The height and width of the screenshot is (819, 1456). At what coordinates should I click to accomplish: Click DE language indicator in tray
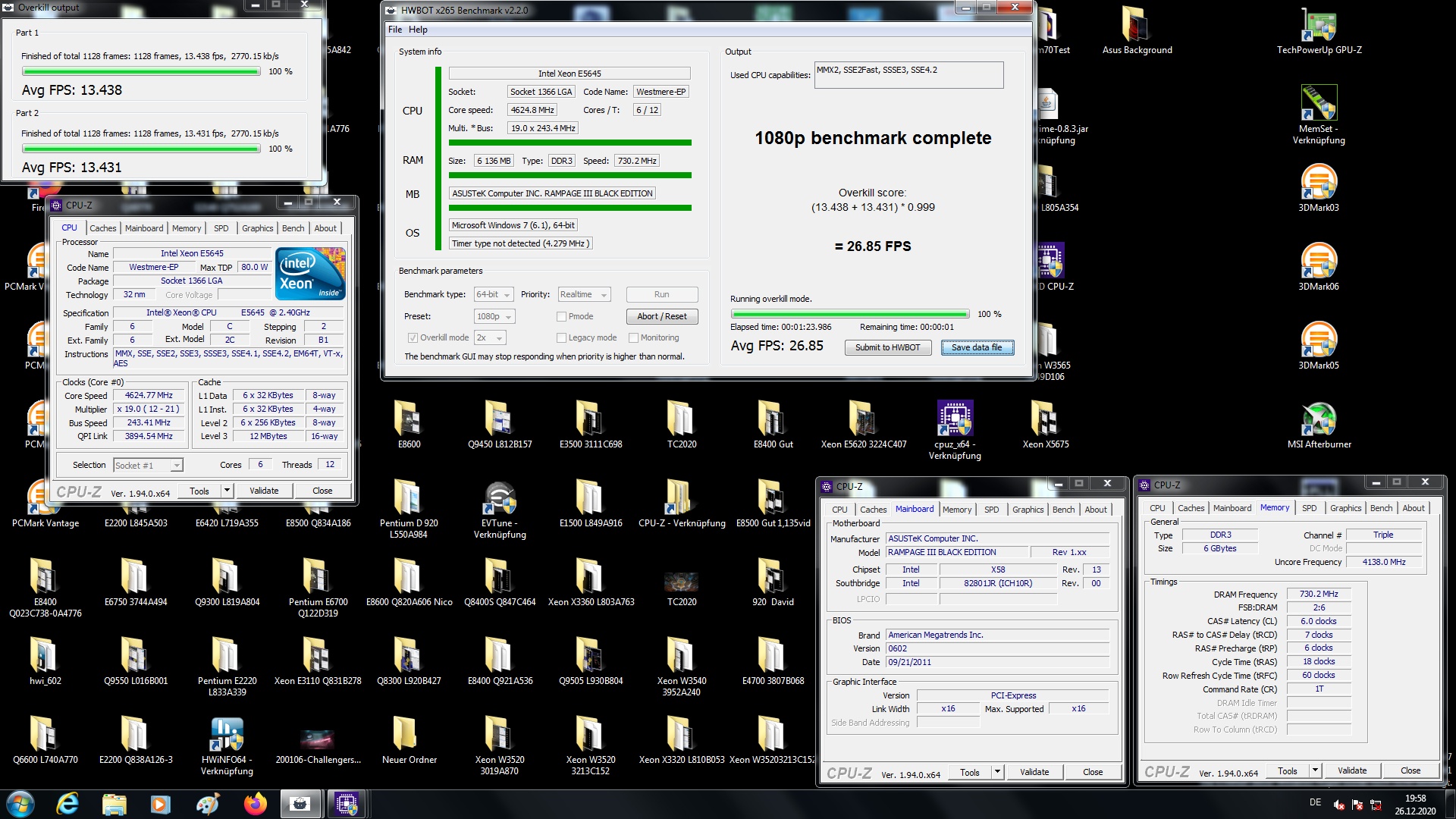coord(1315,802)
